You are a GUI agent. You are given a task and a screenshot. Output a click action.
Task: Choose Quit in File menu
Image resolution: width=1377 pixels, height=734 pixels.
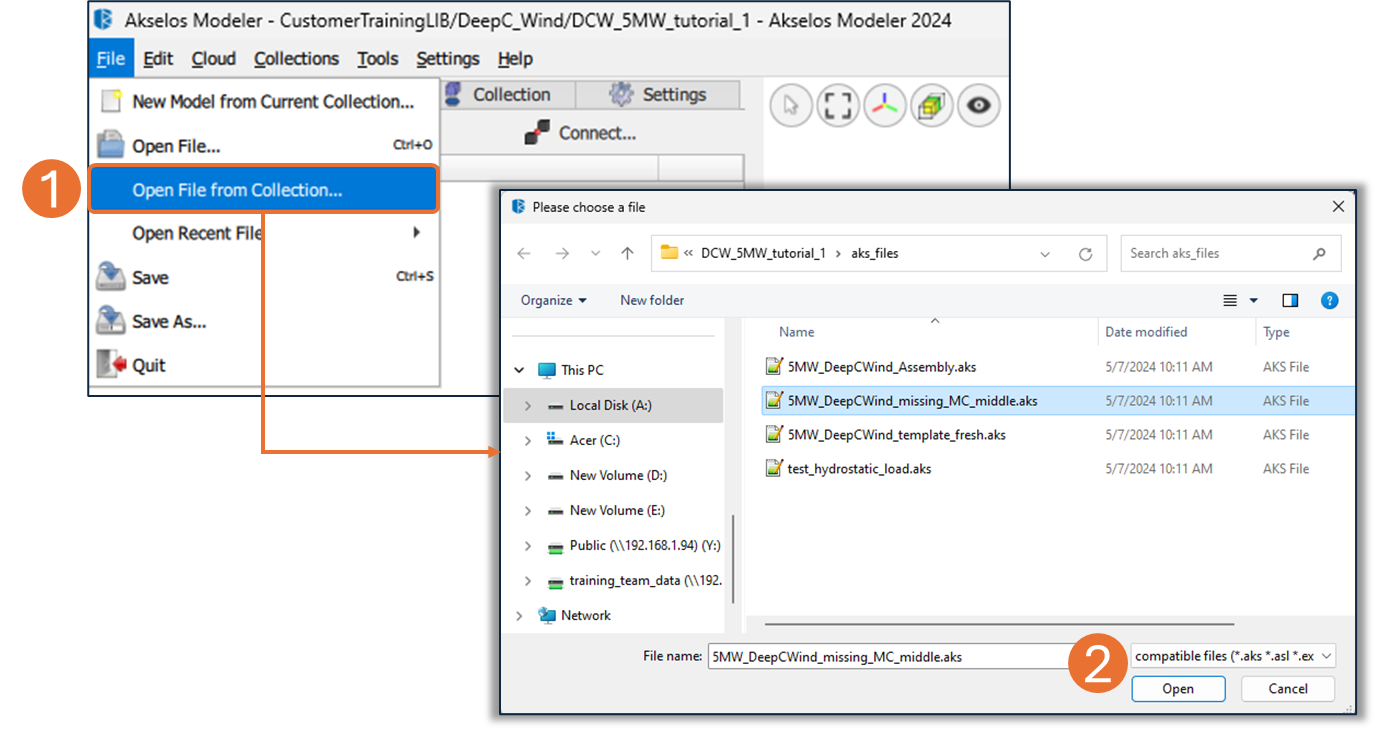pyautogui.click(x=265, y=365)
